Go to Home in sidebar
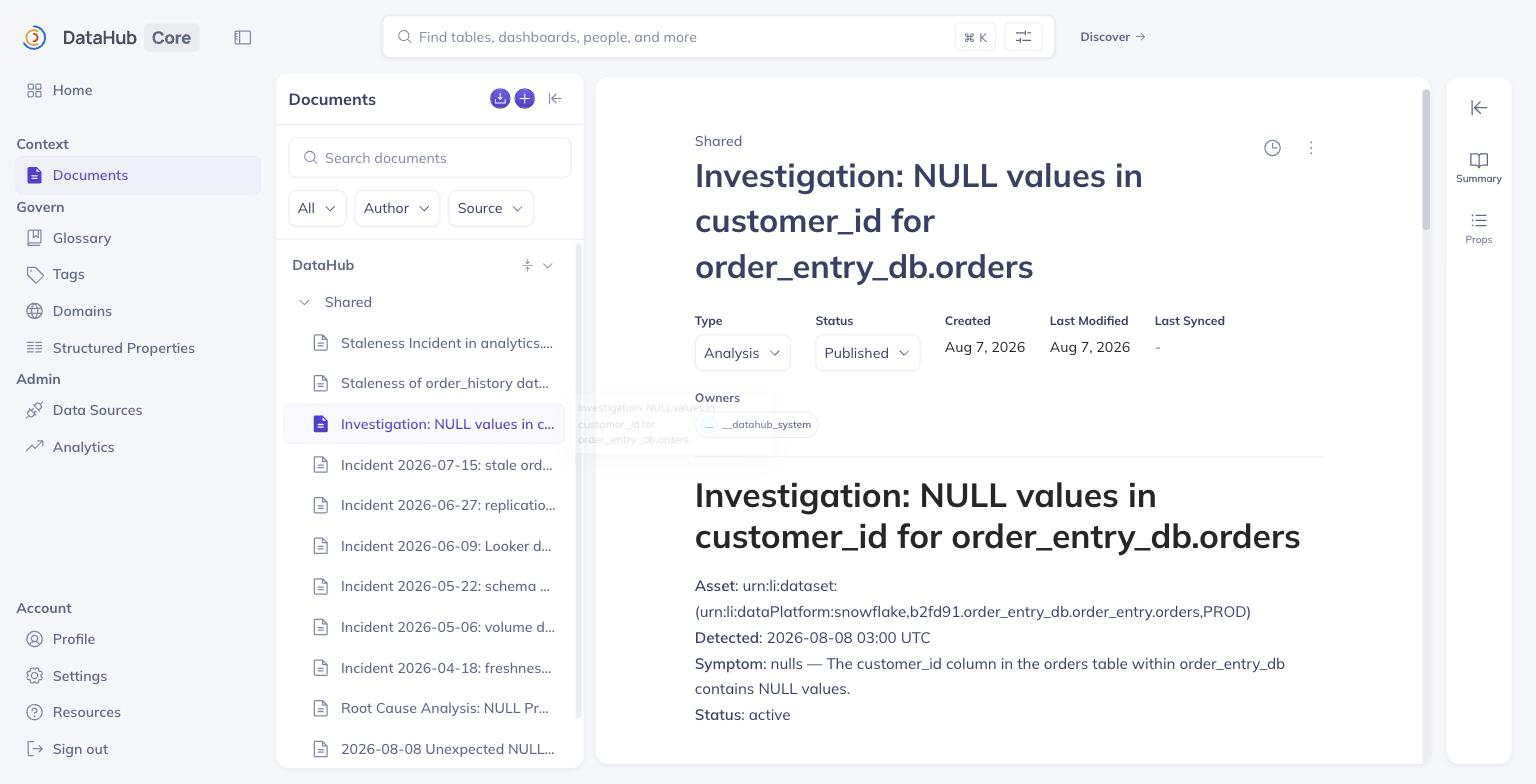 point(138,90)
